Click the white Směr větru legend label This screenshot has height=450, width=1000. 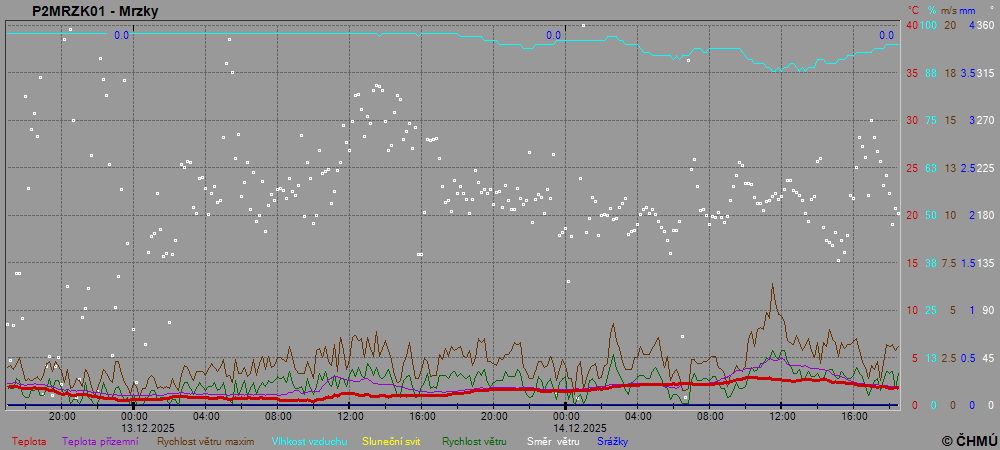coord(553,441)
